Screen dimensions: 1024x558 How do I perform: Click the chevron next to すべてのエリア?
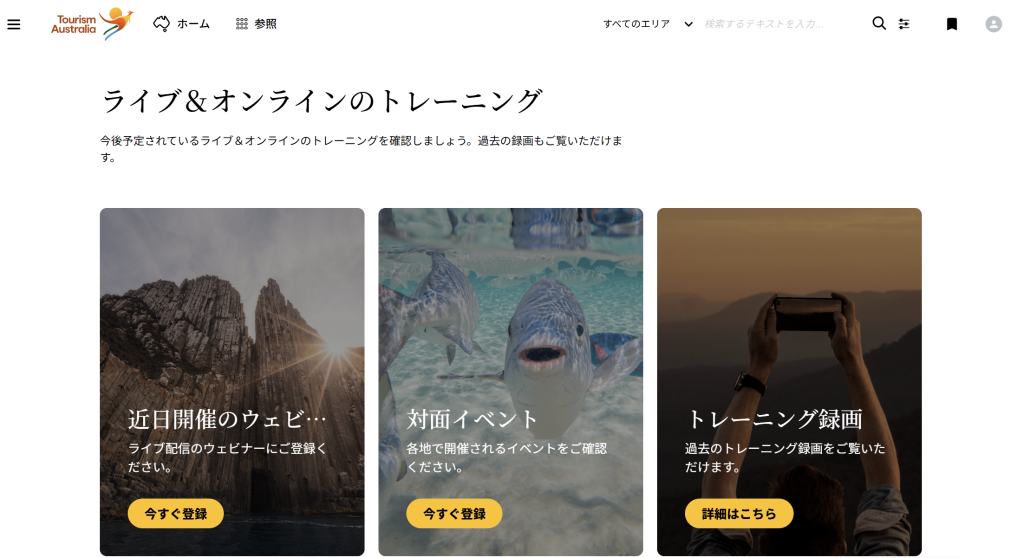[x=688, y=24]
